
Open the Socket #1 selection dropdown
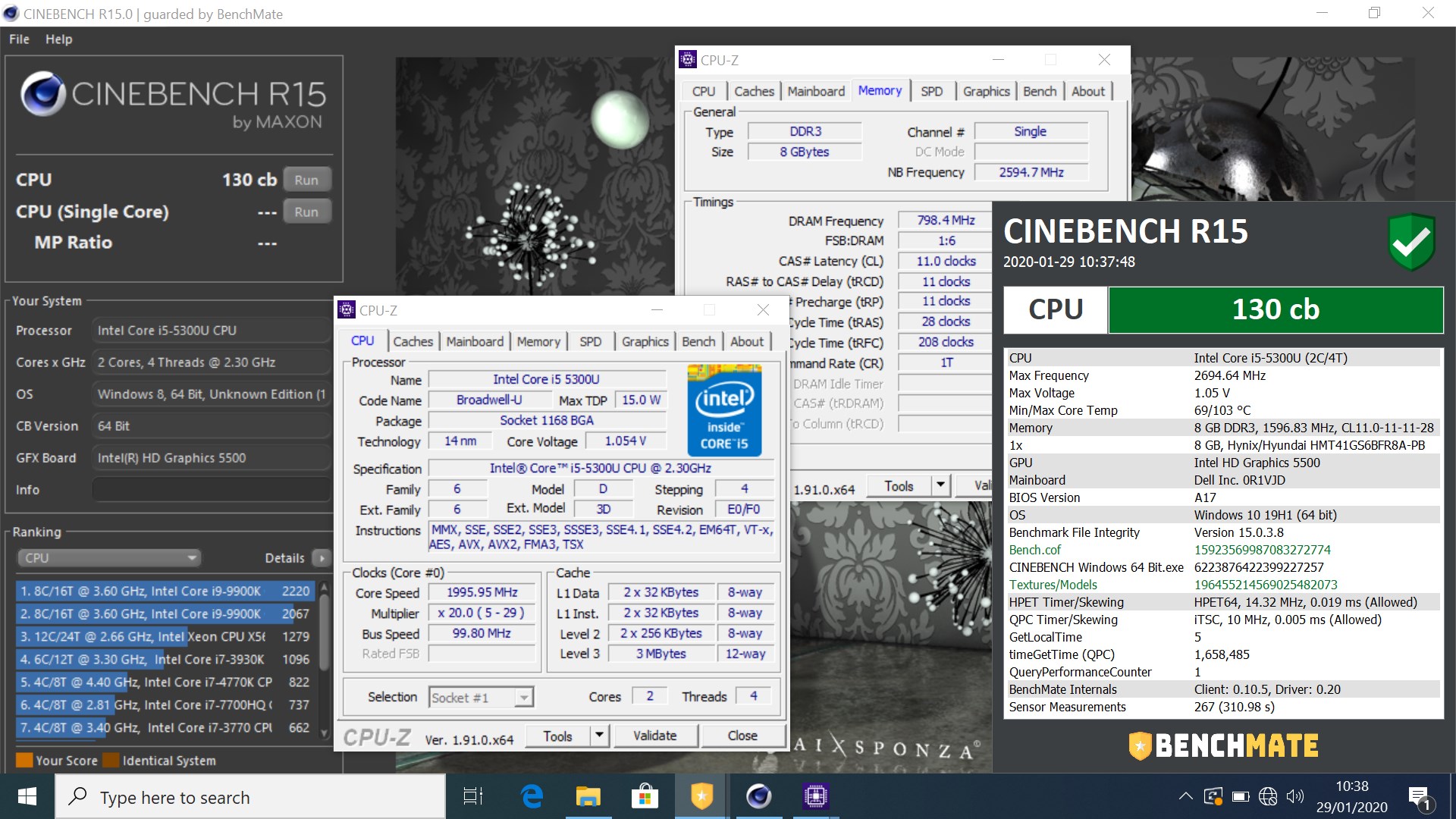[x=482, y=697]
